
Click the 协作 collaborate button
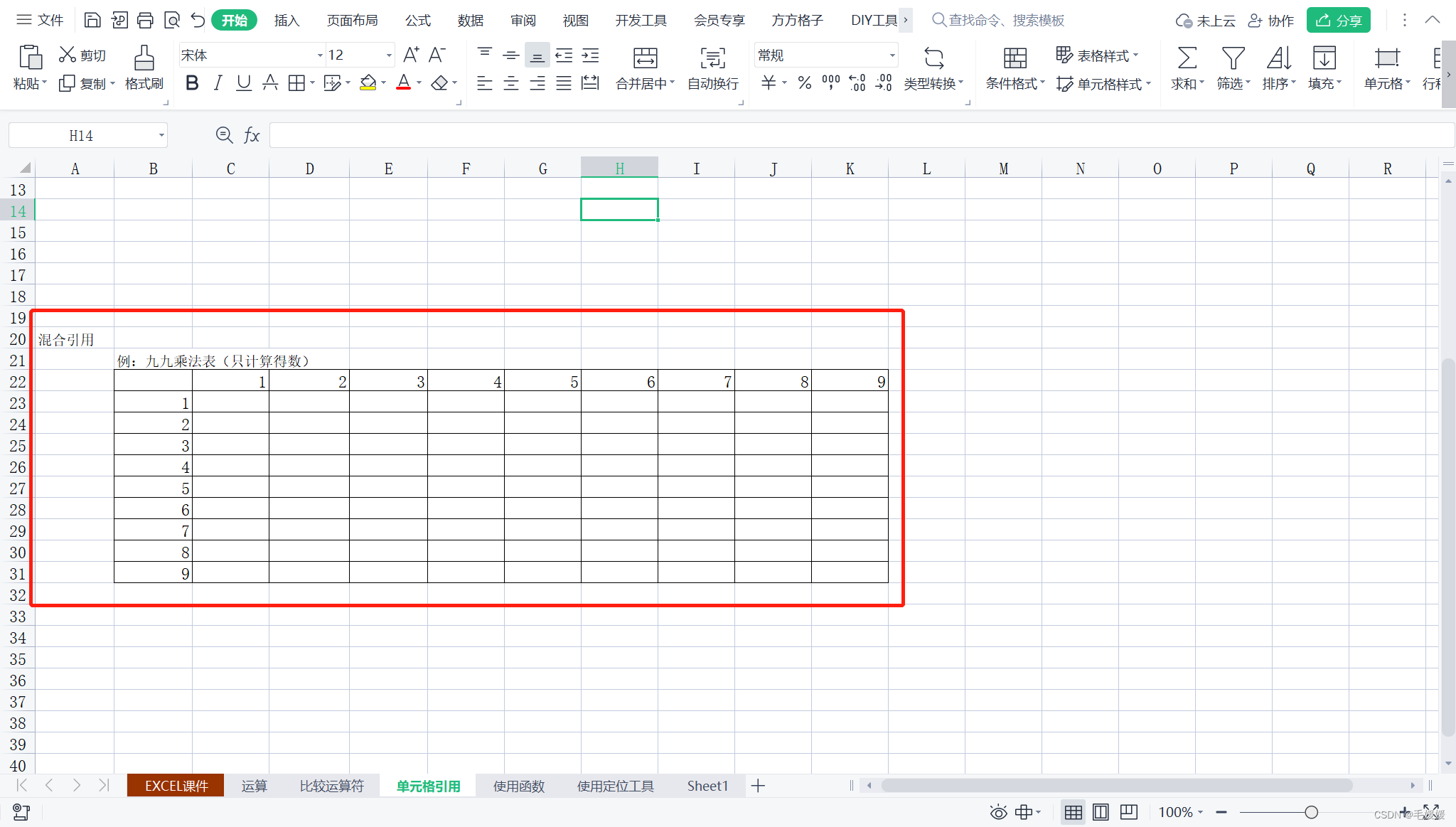click(x=1271, y=20)
